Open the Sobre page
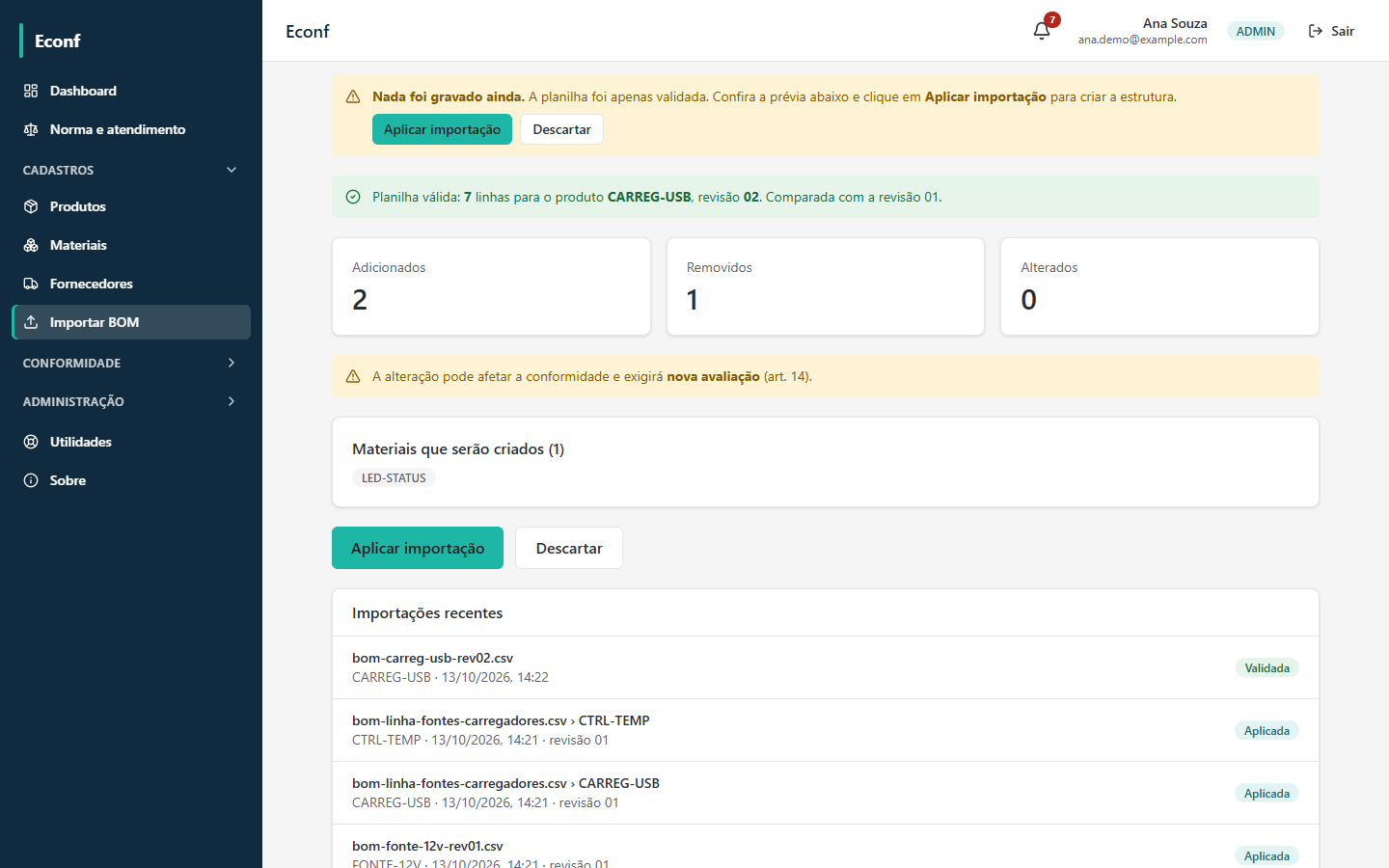Screen dimensions: 1389x868 point(131,480)
